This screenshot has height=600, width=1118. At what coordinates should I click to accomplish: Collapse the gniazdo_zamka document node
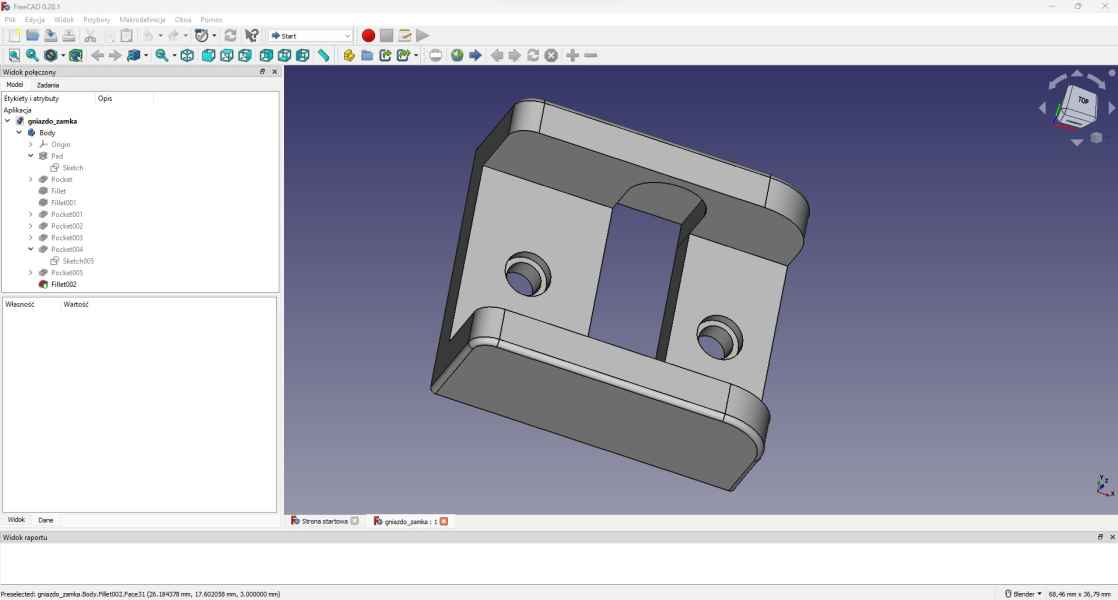(8, 121)
